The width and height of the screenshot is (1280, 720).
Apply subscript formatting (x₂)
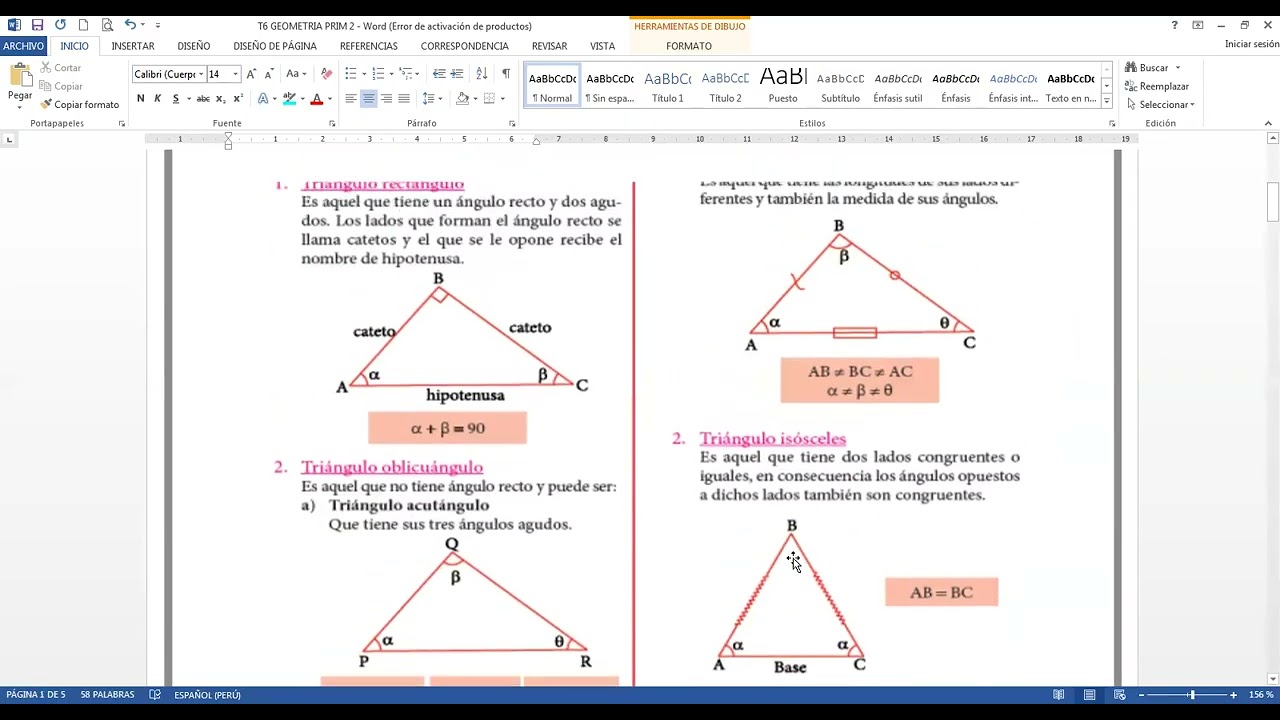point(221,98)
